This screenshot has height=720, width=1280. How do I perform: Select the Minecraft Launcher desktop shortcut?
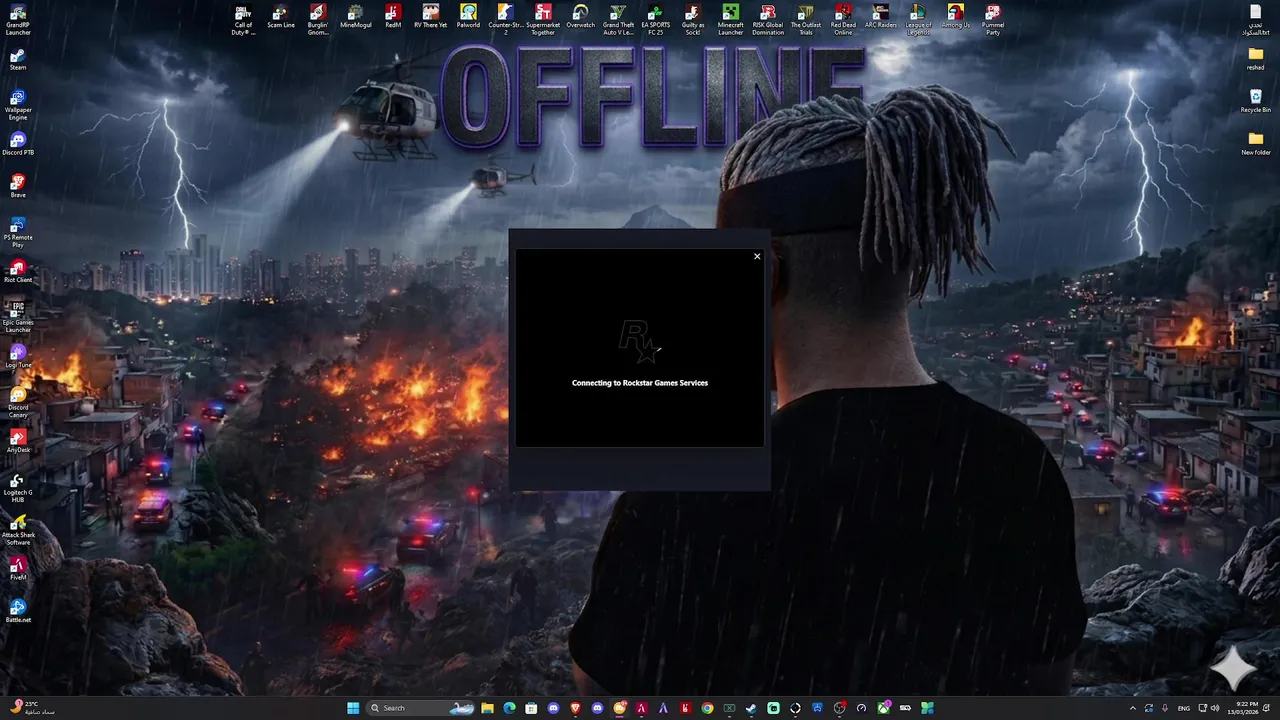731,20
